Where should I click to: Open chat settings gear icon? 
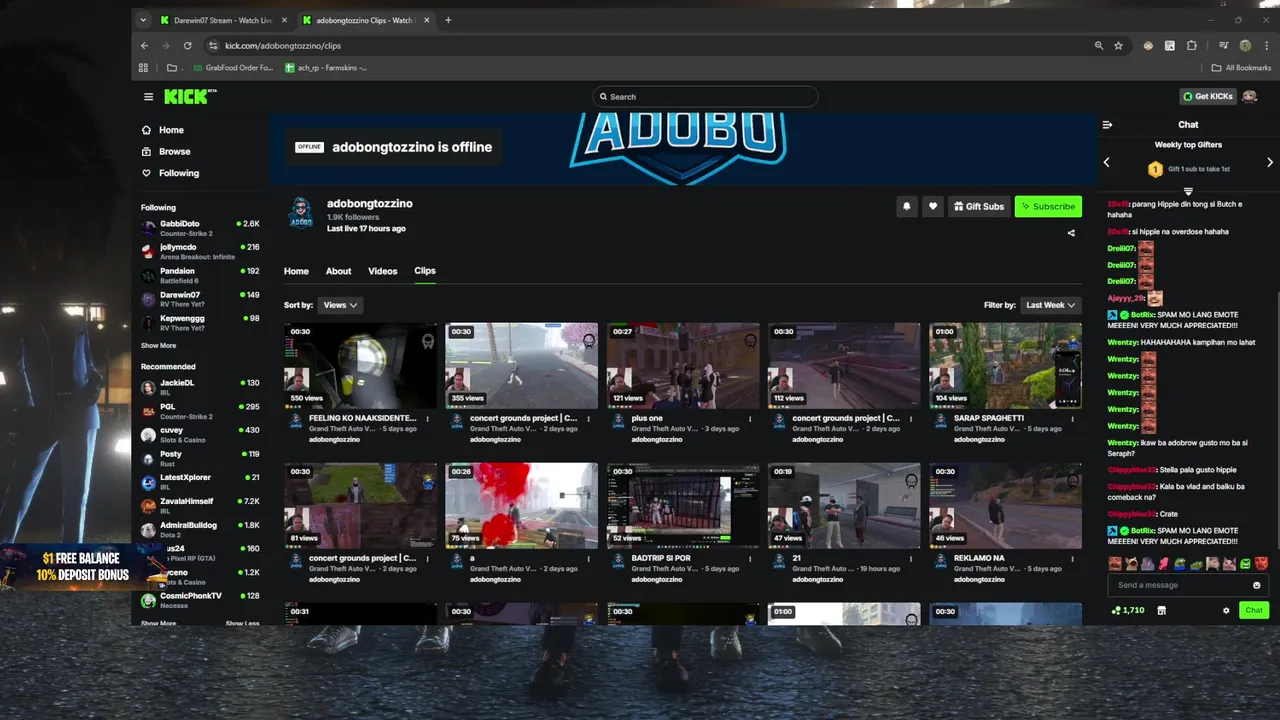coord(1226,610)
